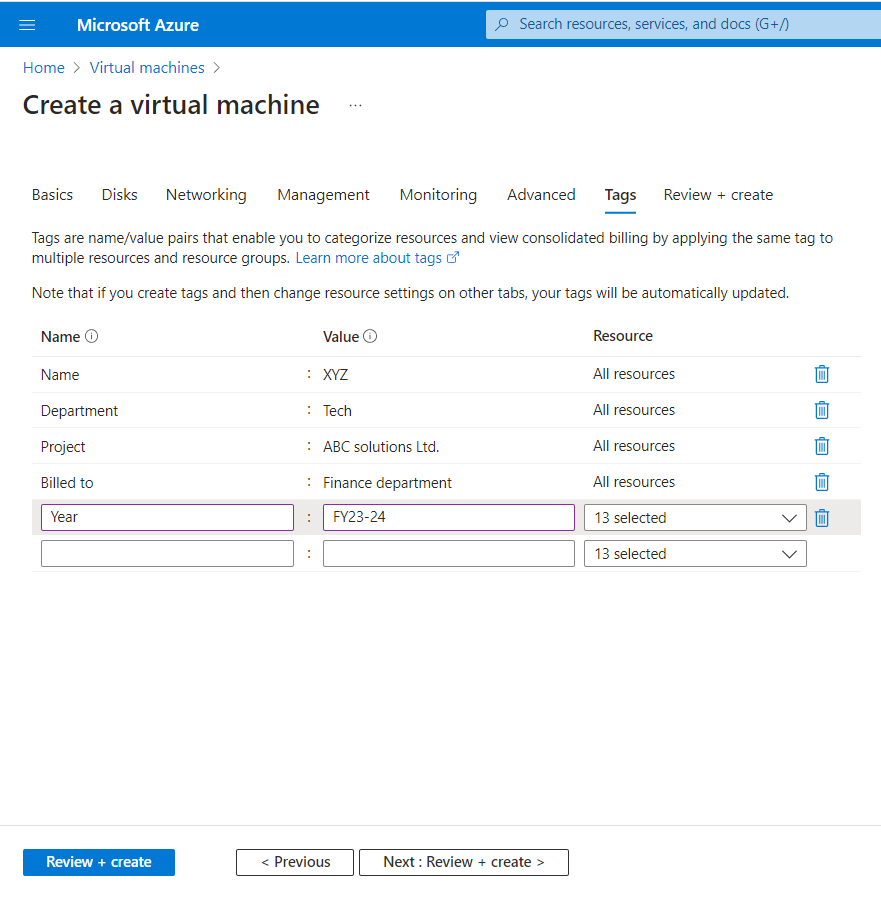
Task: Delete the Year tag row
Action: coord(821,518)
